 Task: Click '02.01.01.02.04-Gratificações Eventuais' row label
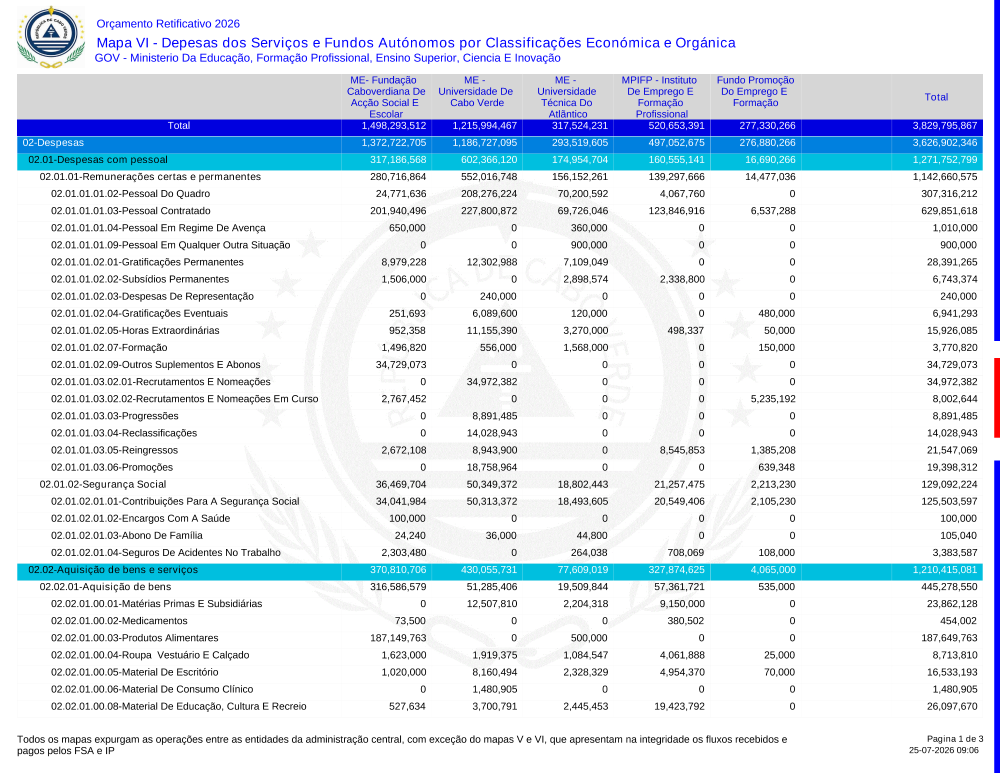tap(139, 314)
